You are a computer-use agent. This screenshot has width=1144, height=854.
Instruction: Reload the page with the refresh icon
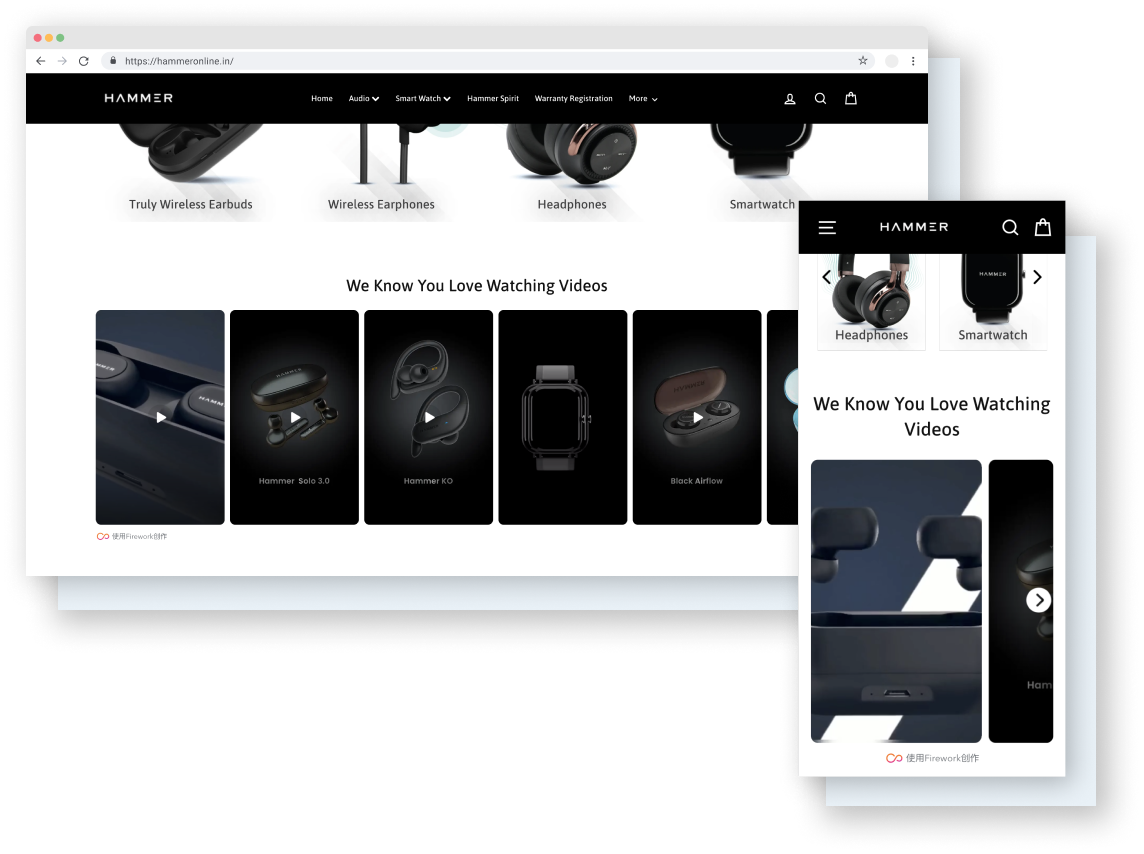(84, 61)
